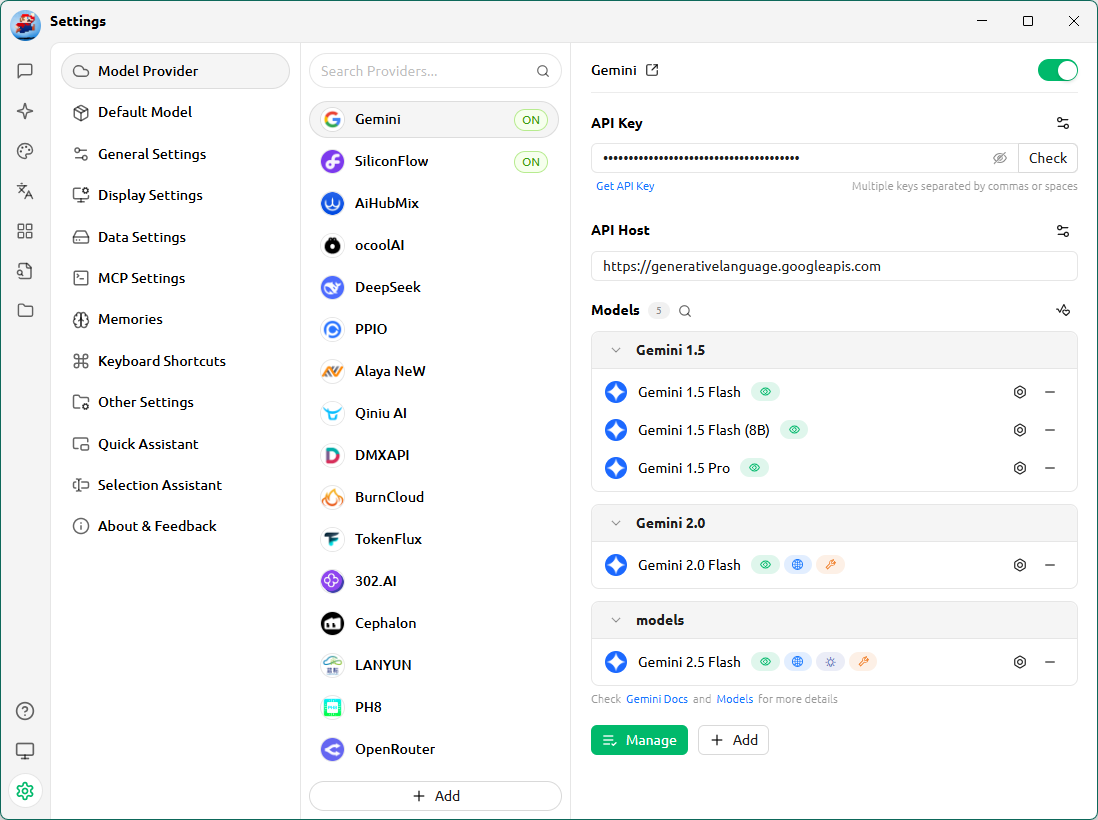This screenshot has height=820, width=1098.
Task: Open settings for Gemini 1.5 Flash (8B)
Action: [1020, 430]
